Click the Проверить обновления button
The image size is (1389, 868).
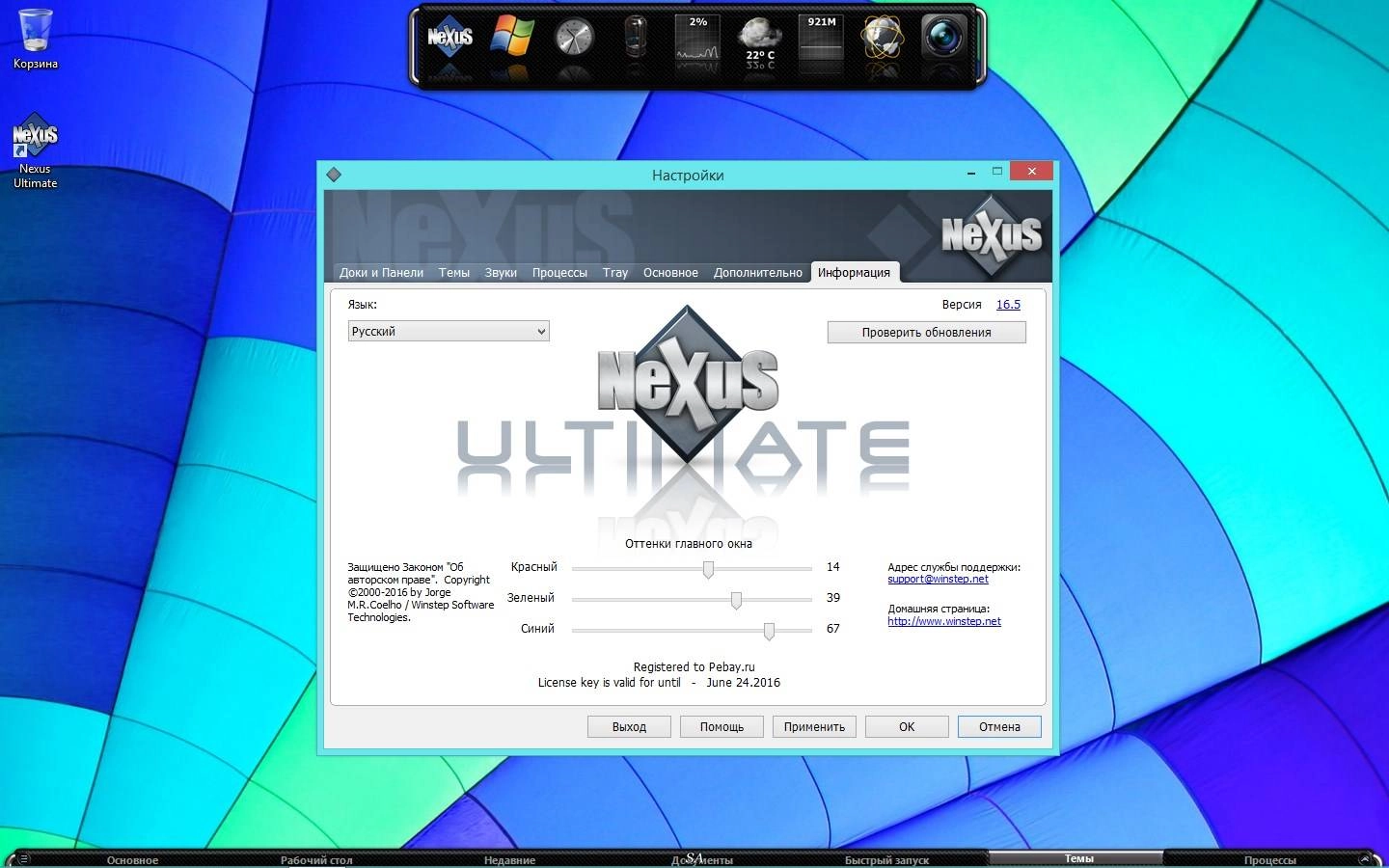coord(926,332)
